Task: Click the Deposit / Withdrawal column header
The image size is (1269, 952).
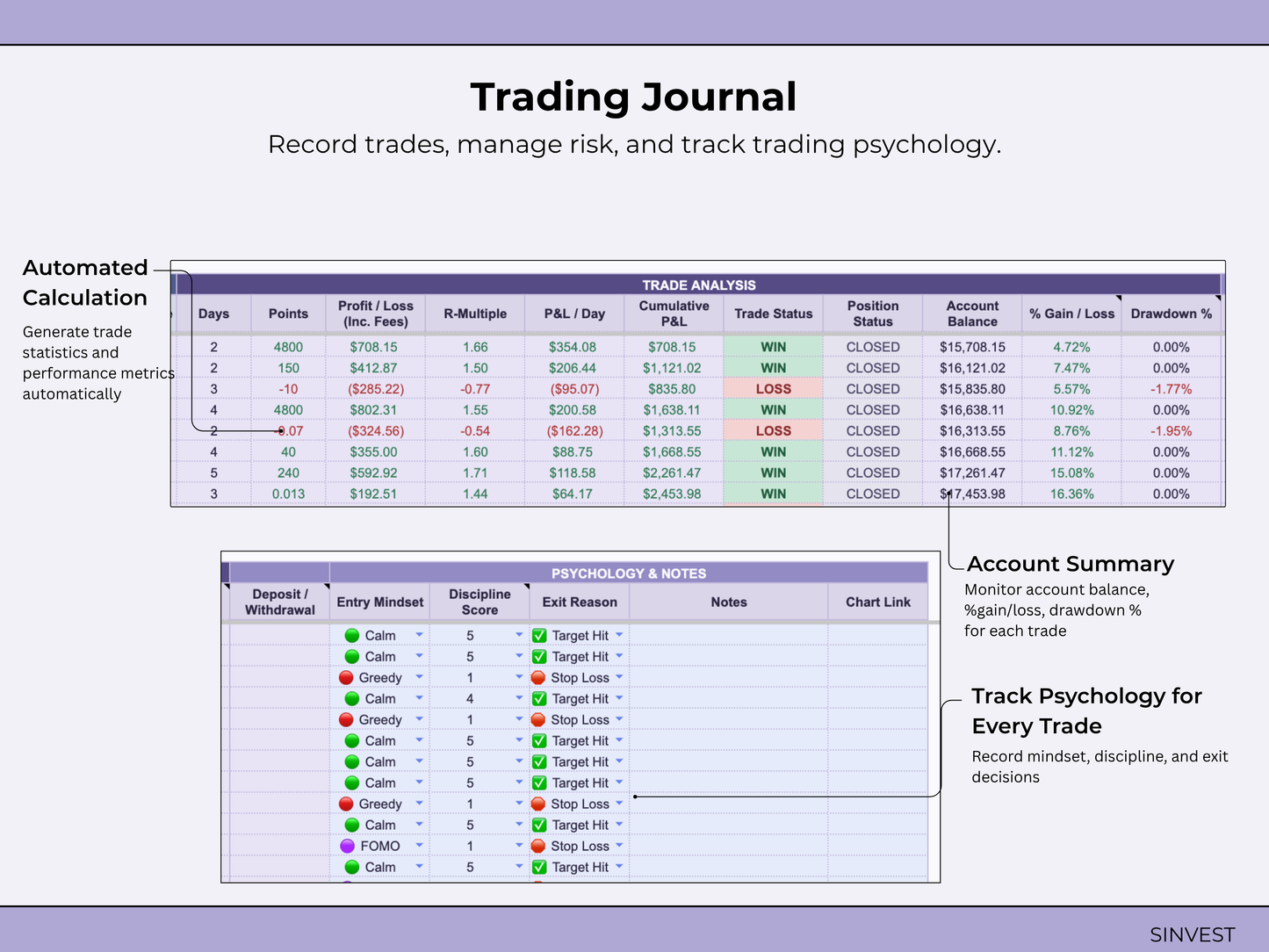Action: click(279, 602)
